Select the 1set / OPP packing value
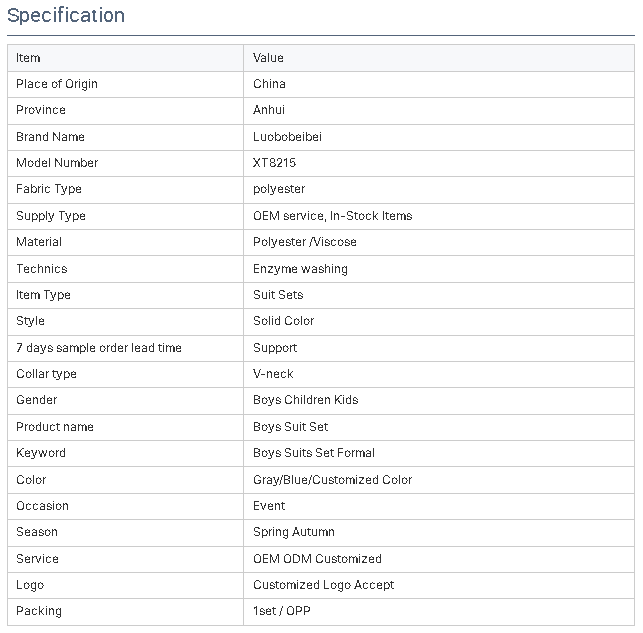Image resolution: width=643 pixels, height=633 pixels. [x=282, y=611]
